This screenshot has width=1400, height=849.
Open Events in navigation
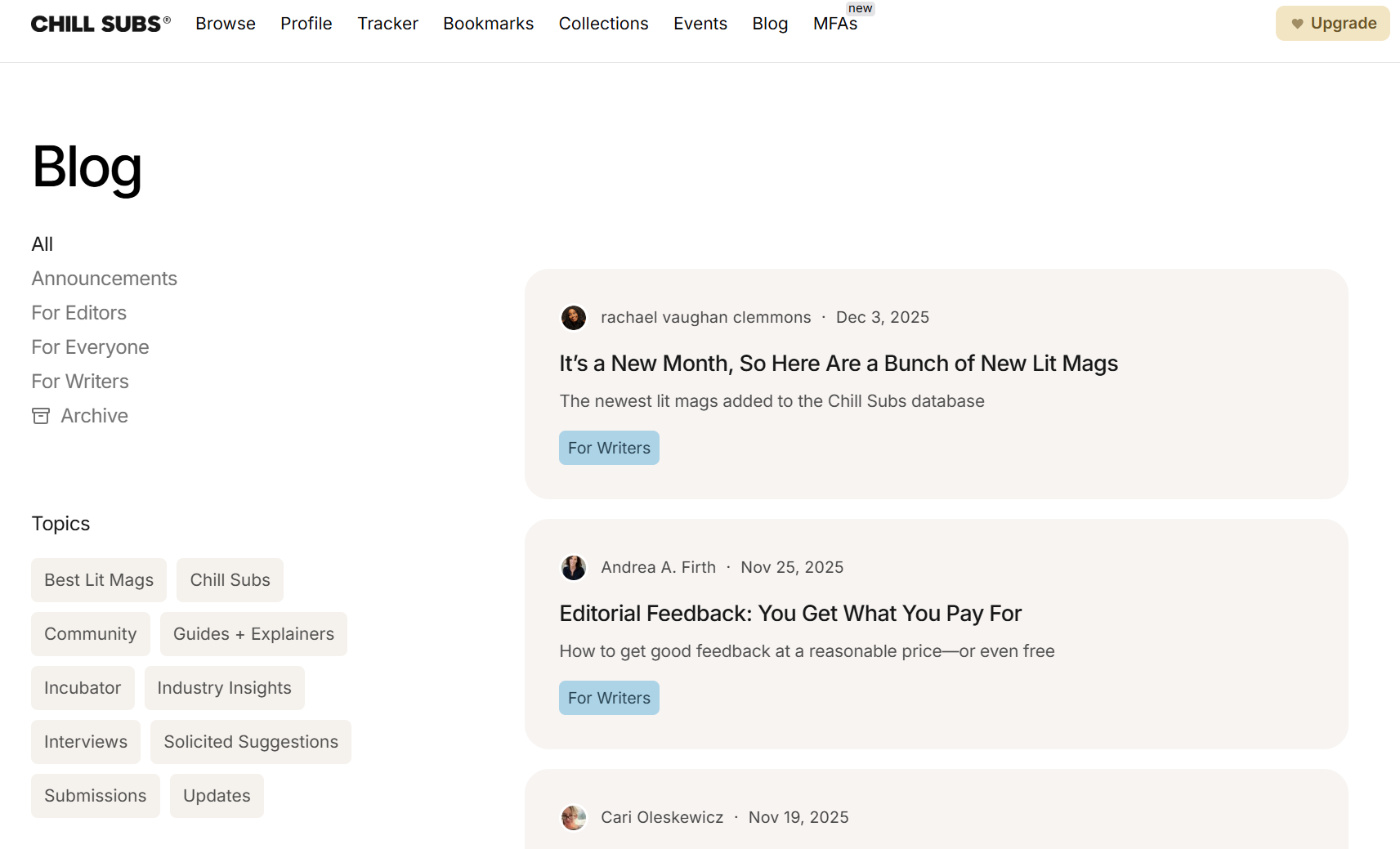click(x=700, y=24)
